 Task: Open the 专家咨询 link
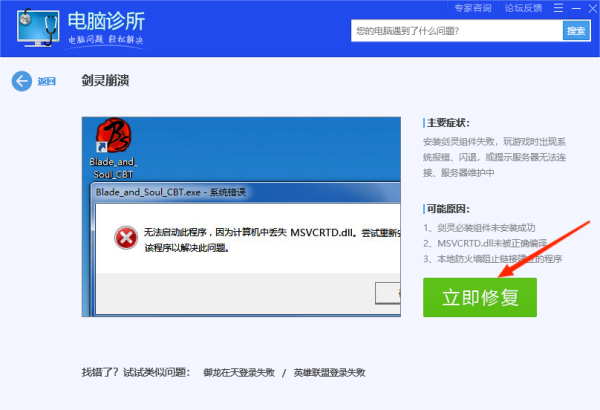pyautogui.click(x=473, y=8)
